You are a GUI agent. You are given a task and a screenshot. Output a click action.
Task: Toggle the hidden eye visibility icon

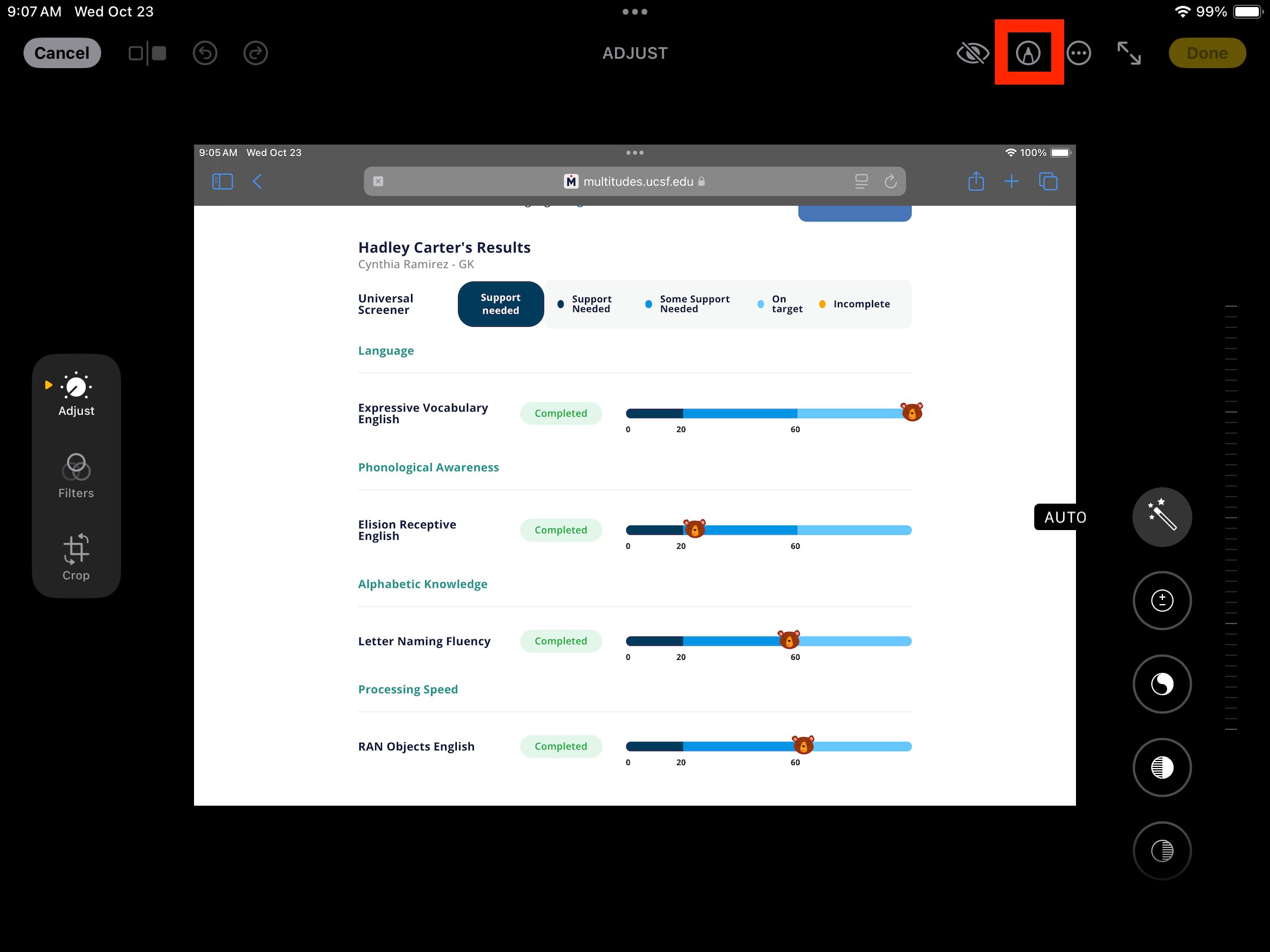973,53
